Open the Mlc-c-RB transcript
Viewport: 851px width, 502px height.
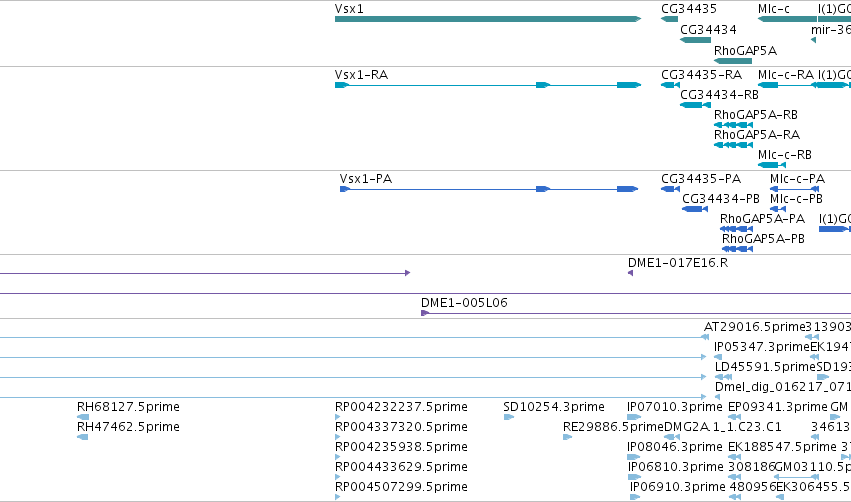tap(772, 165)
